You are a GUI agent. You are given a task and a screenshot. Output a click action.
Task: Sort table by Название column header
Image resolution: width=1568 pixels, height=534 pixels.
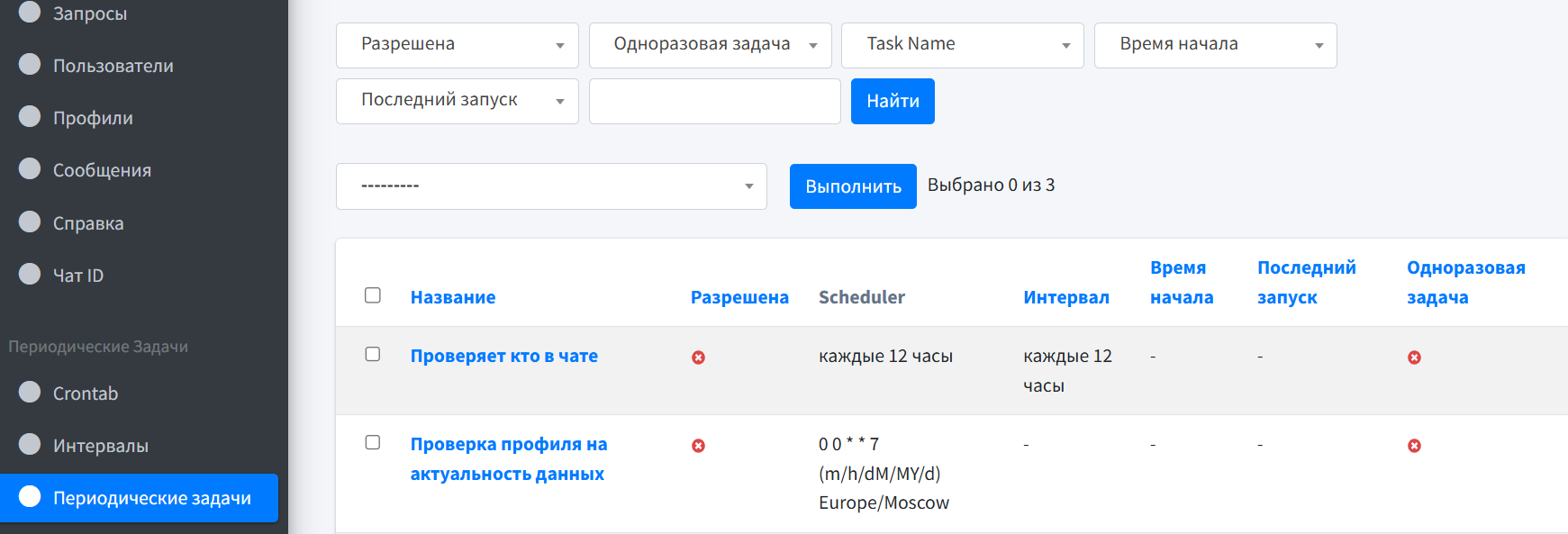pos(452,297)
